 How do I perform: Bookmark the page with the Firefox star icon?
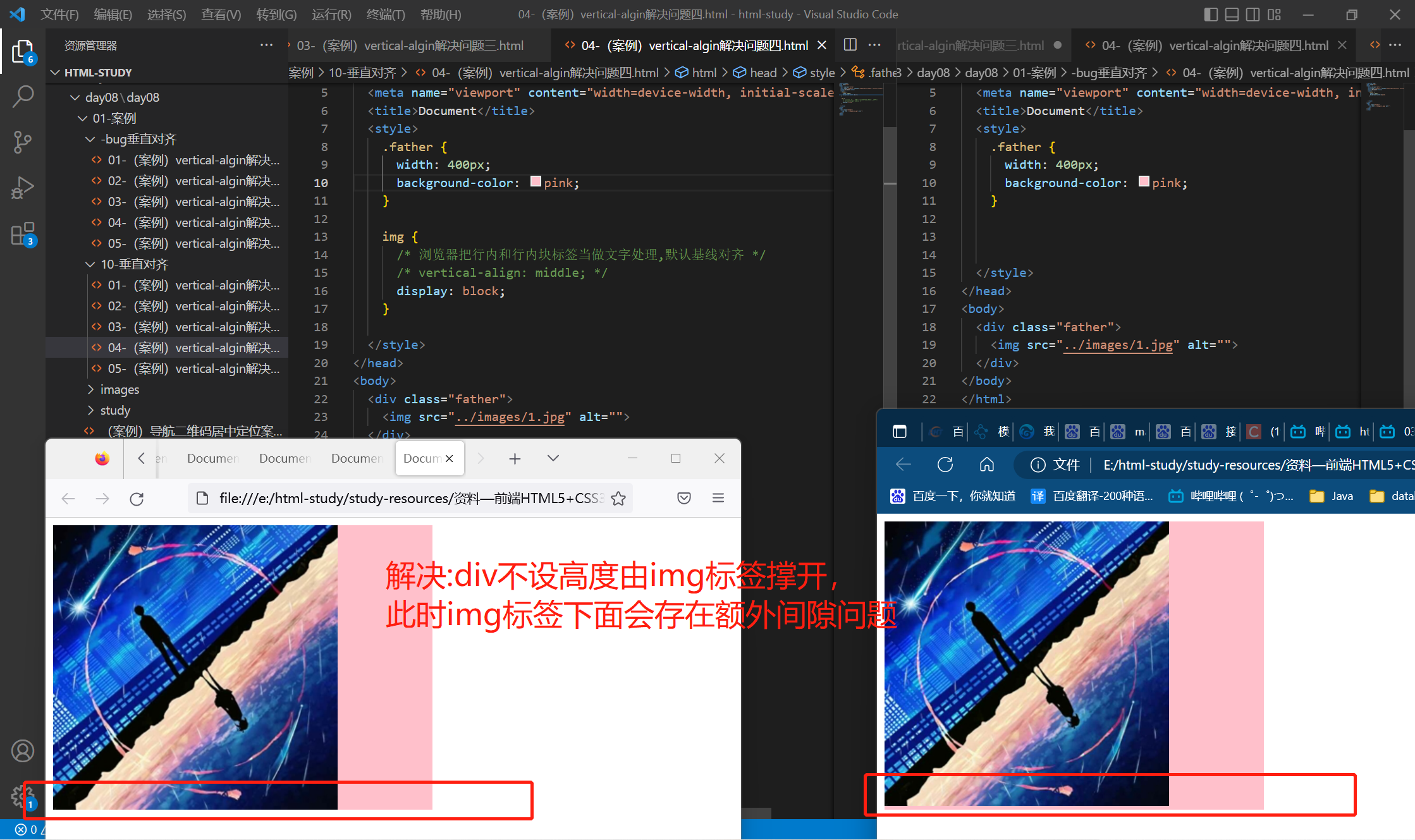coord(618,499)
